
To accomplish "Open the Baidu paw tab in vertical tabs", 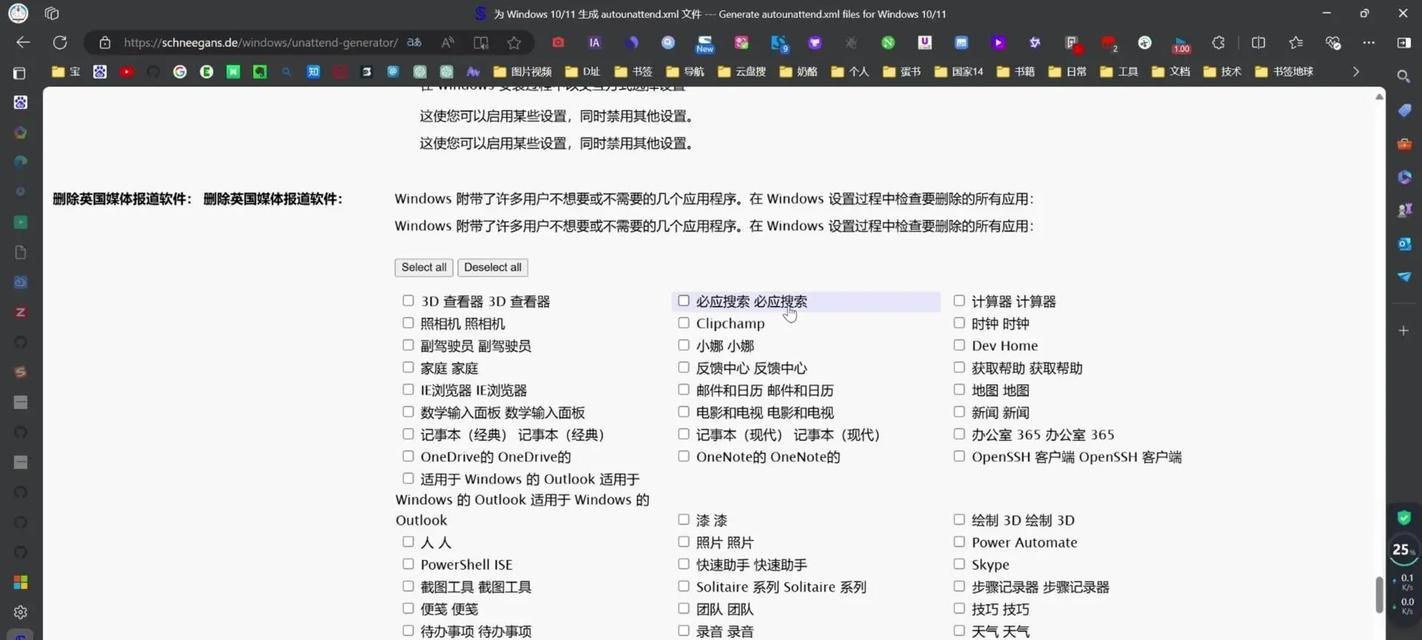I will tap(20, 102).
